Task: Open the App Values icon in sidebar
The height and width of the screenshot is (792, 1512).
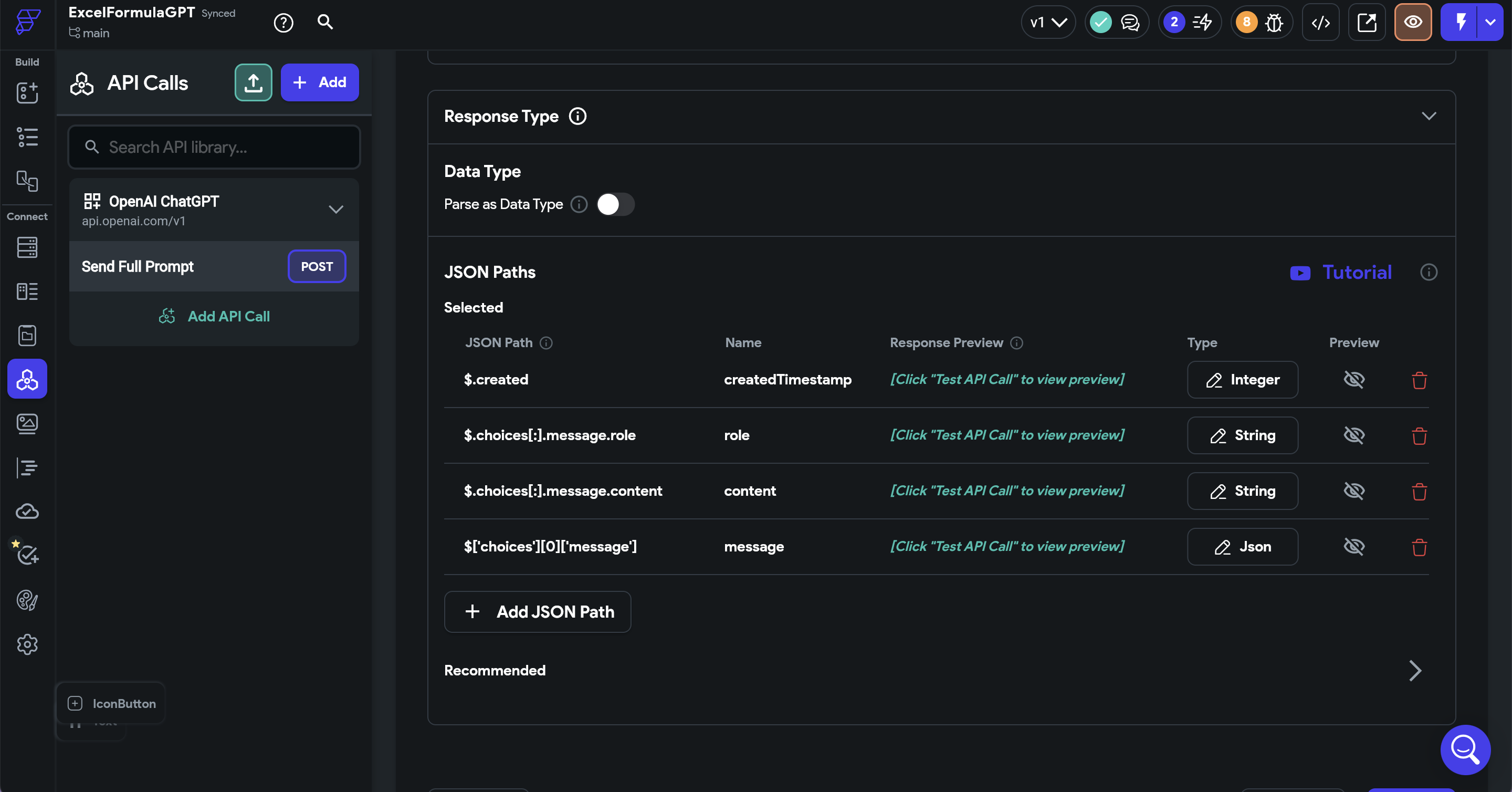Action: pyautogui.click(x=27, y=335)
